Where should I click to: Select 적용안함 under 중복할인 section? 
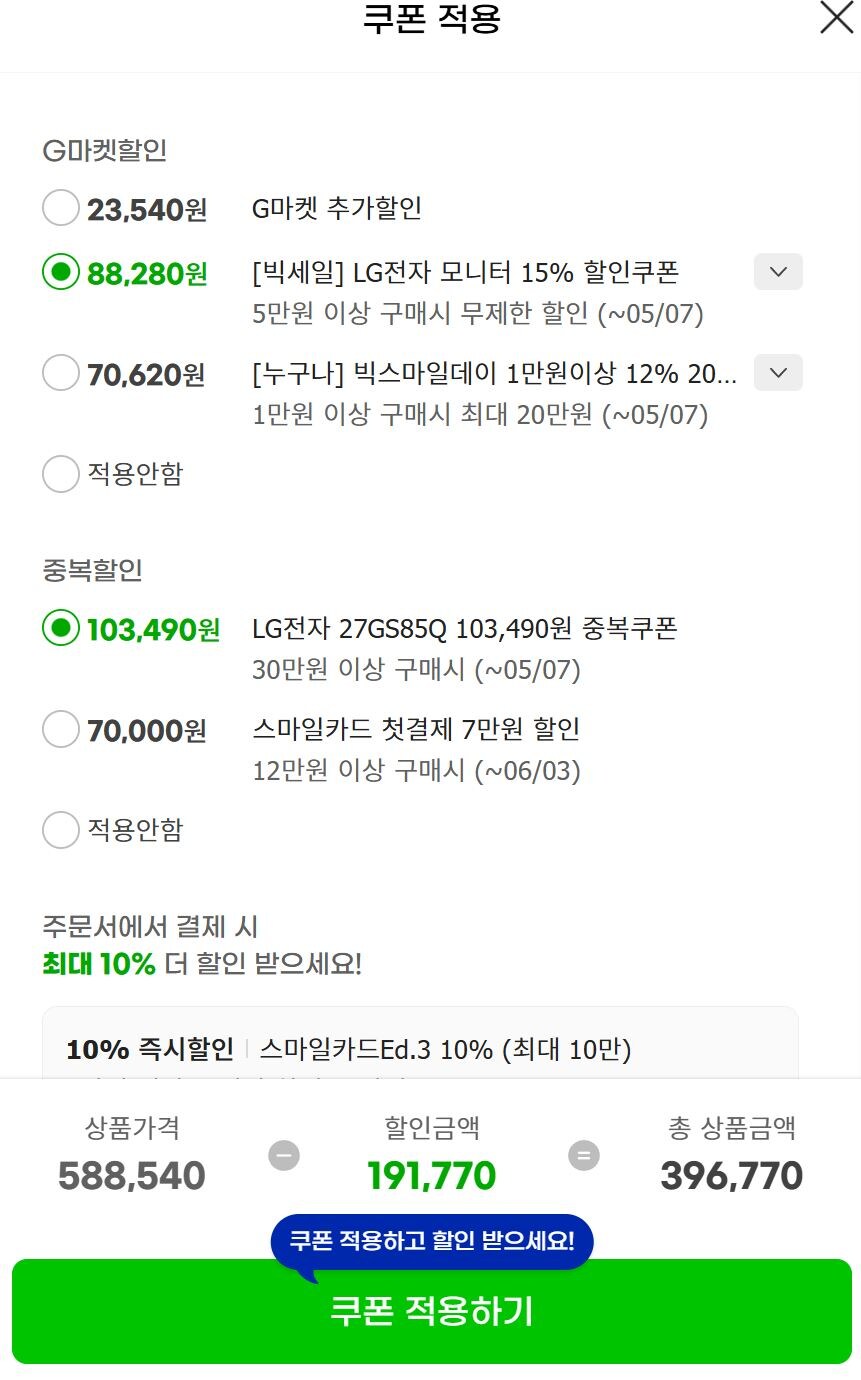pyautogui.click(x=61, y=830)
